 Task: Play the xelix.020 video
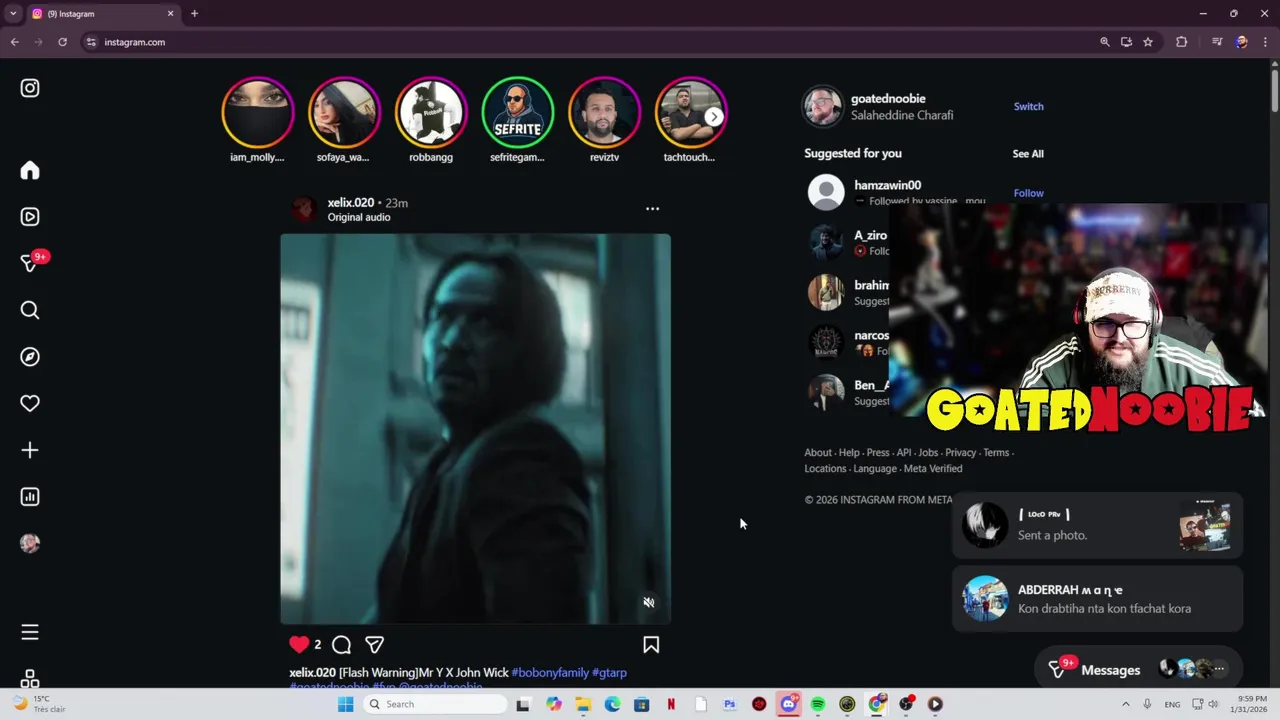point(475,429)
